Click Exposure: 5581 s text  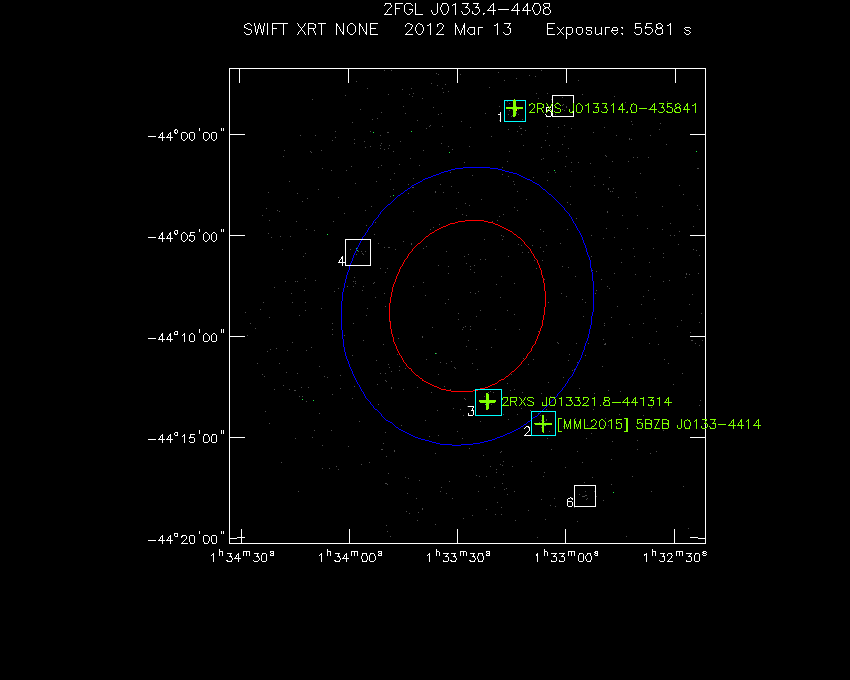pos(619,29)
